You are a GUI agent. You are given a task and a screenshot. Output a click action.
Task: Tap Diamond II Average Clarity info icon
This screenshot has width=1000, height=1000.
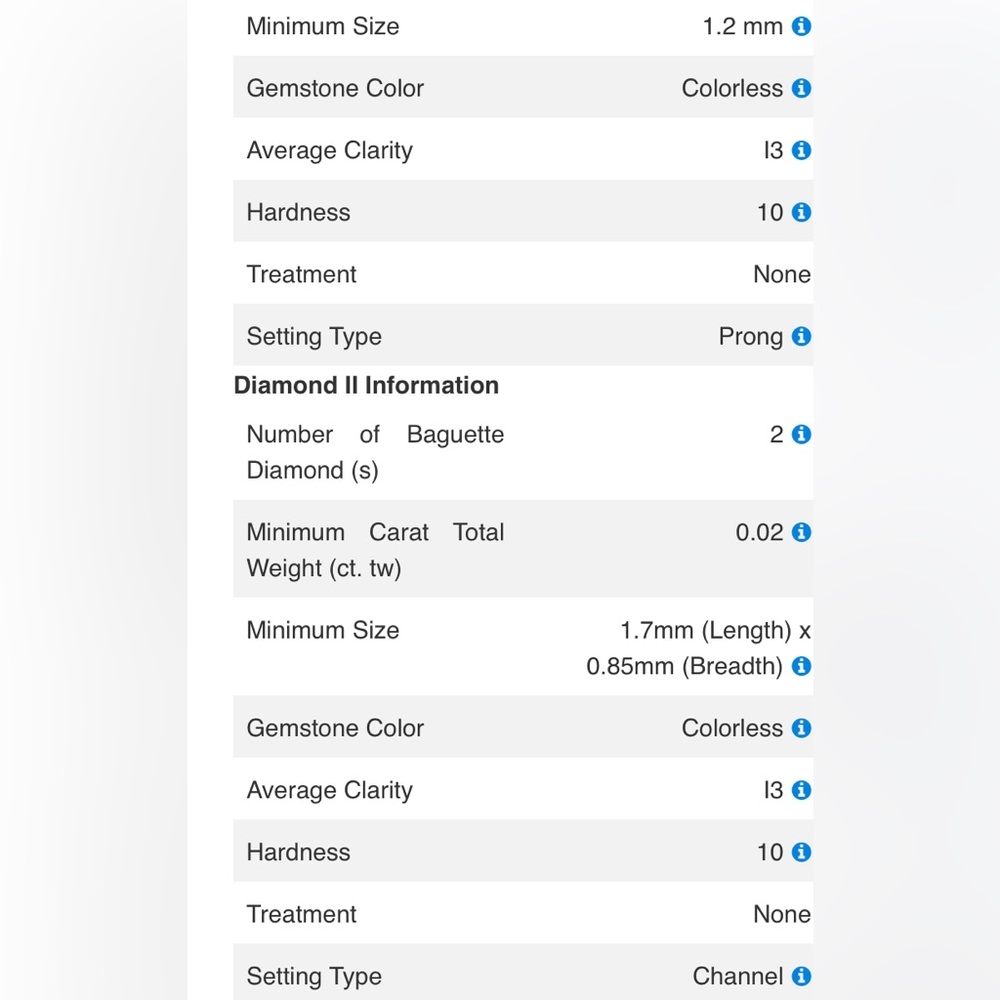pyautogui.click(x=801, y=790)
